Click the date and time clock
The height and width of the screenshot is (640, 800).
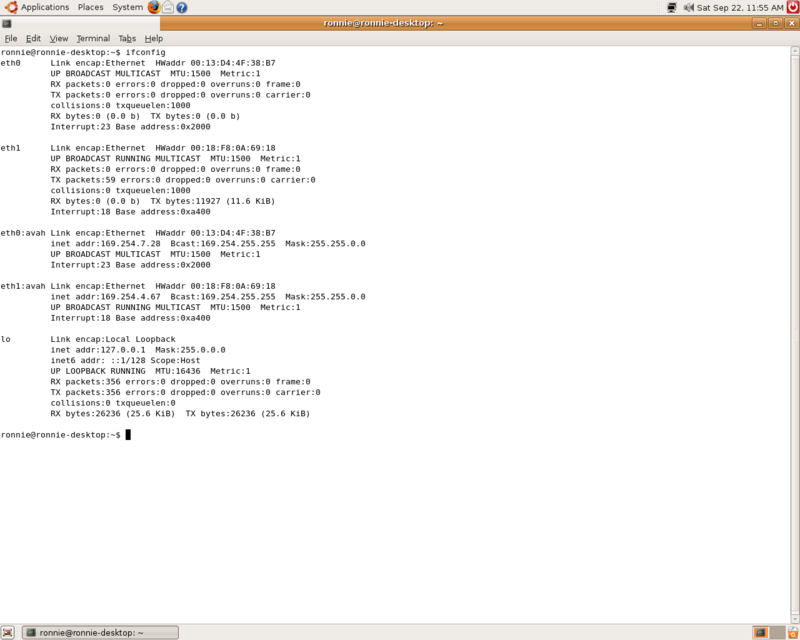point(741,7)
